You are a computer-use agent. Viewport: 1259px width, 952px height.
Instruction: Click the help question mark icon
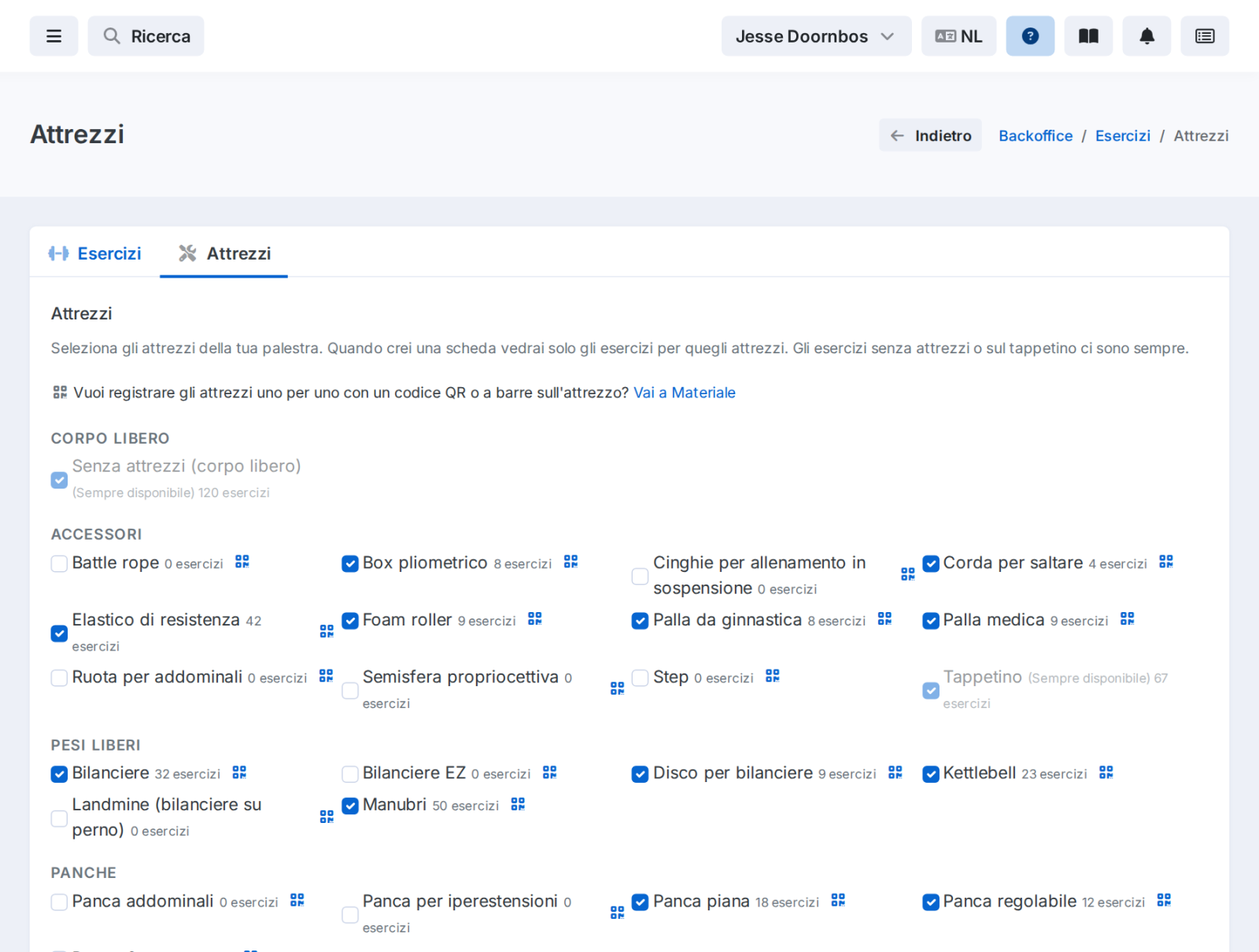tap(1030, 36)
